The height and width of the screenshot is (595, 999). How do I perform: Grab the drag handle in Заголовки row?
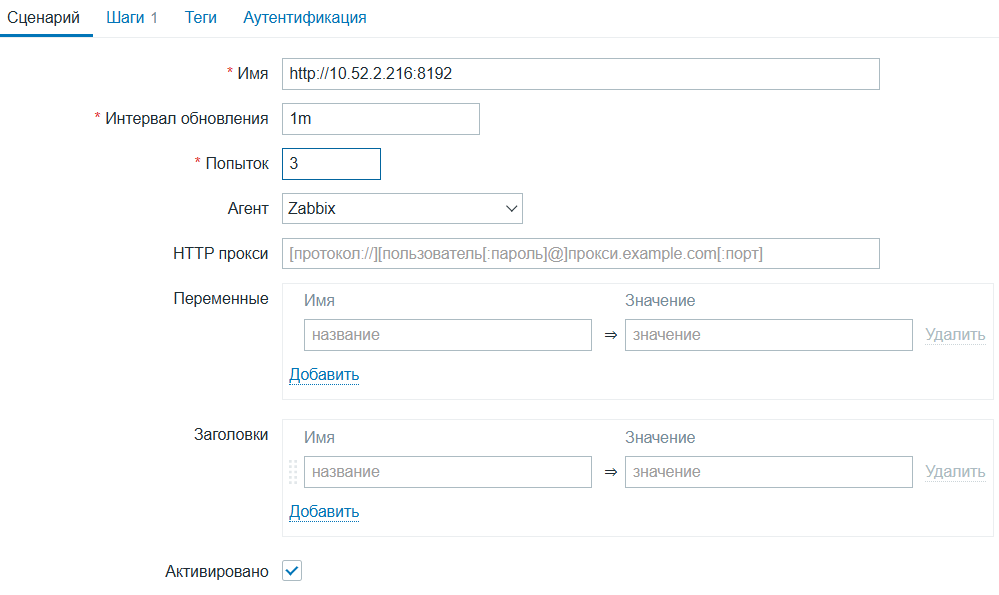tap(293, 472)
